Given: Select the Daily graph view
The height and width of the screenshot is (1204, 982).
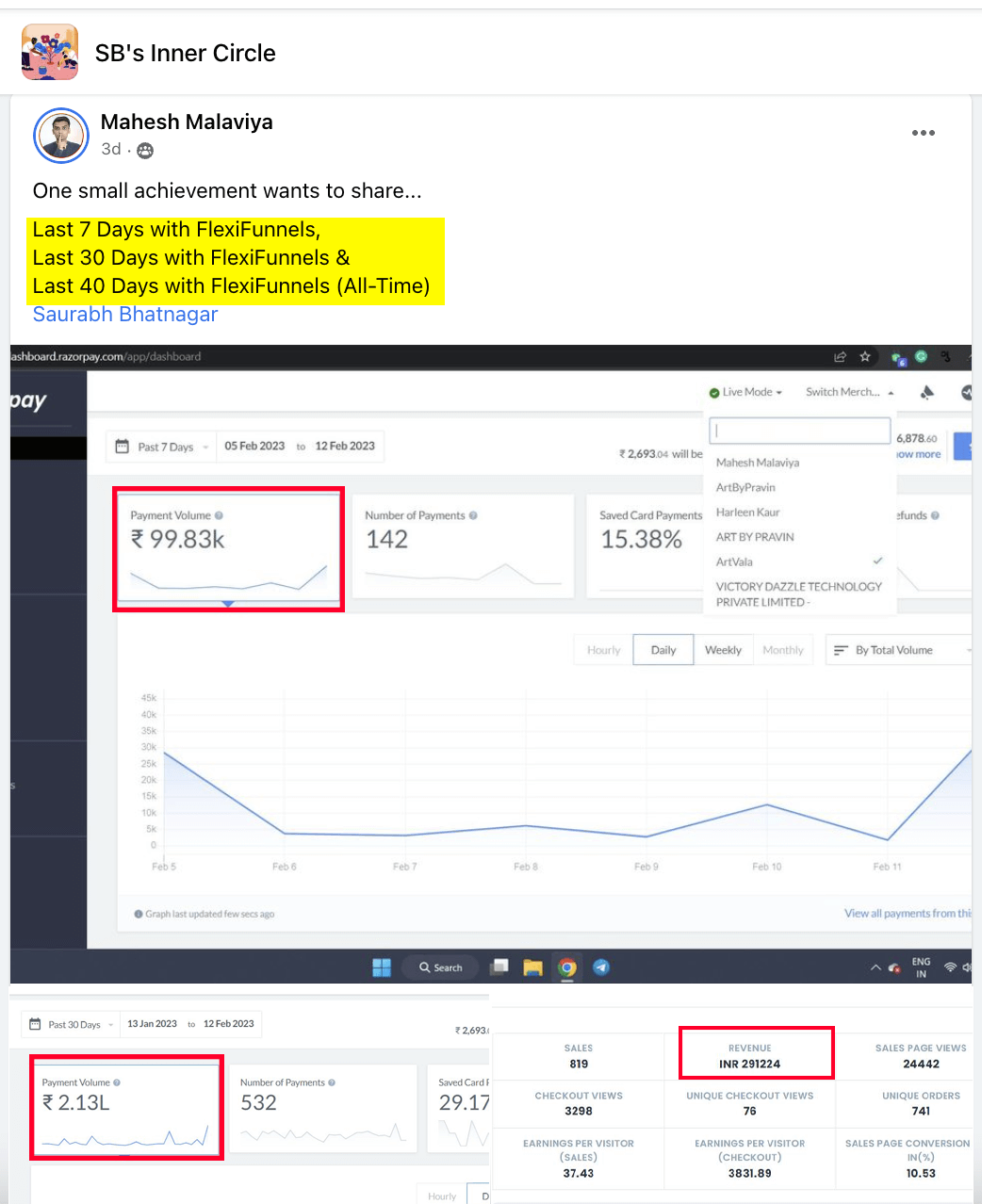Looking at the screenshot, I should tap(663, 650).
